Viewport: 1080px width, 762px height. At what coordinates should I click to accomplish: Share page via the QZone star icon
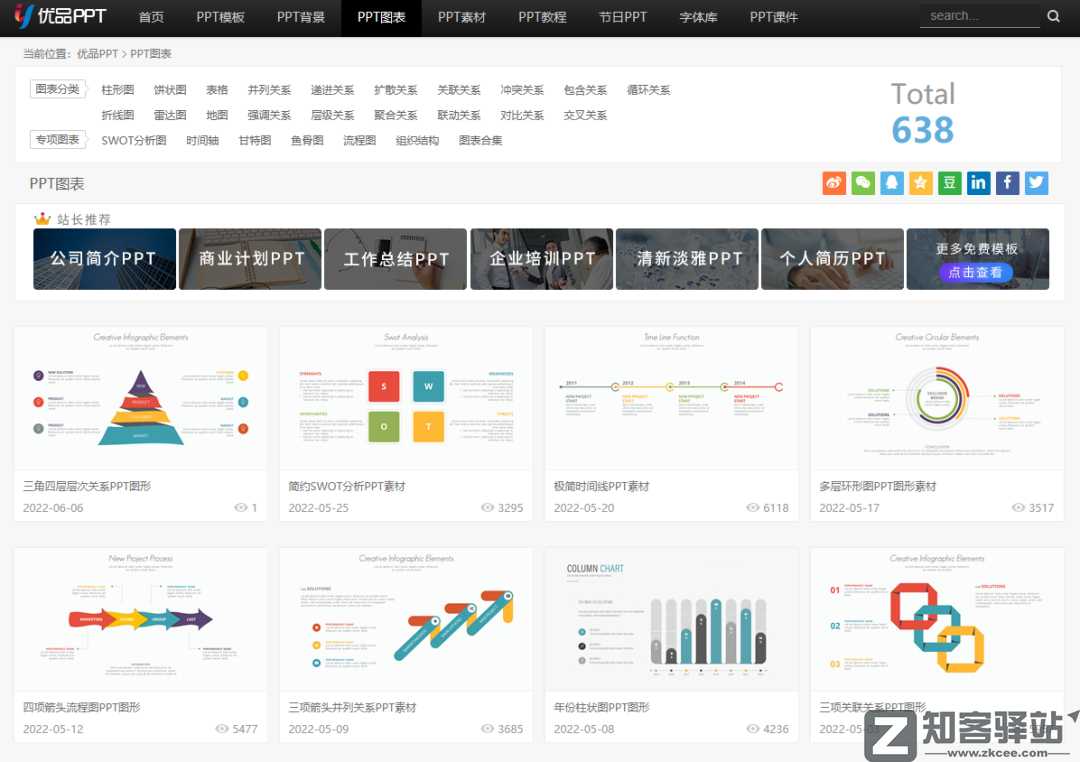[920, 183]
